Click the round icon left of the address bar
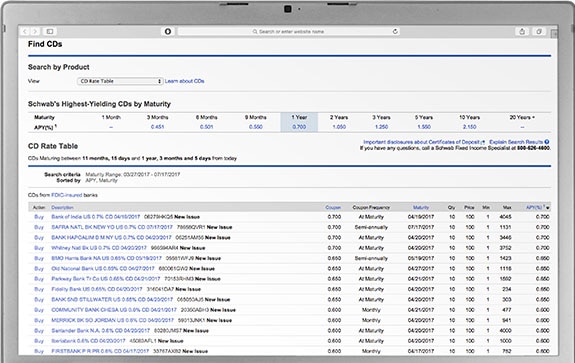The image size is (575, 363). (x=168, y=32)
